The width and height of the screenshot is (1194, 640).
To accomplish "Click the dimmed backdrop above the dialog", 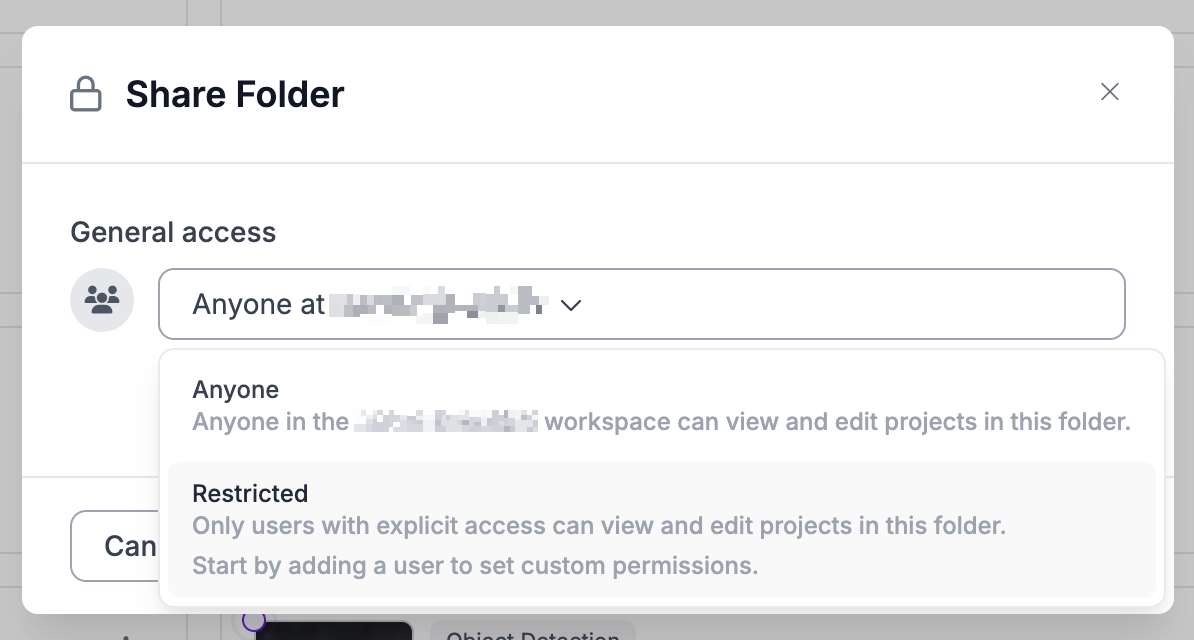I will (x=600, y=12).
